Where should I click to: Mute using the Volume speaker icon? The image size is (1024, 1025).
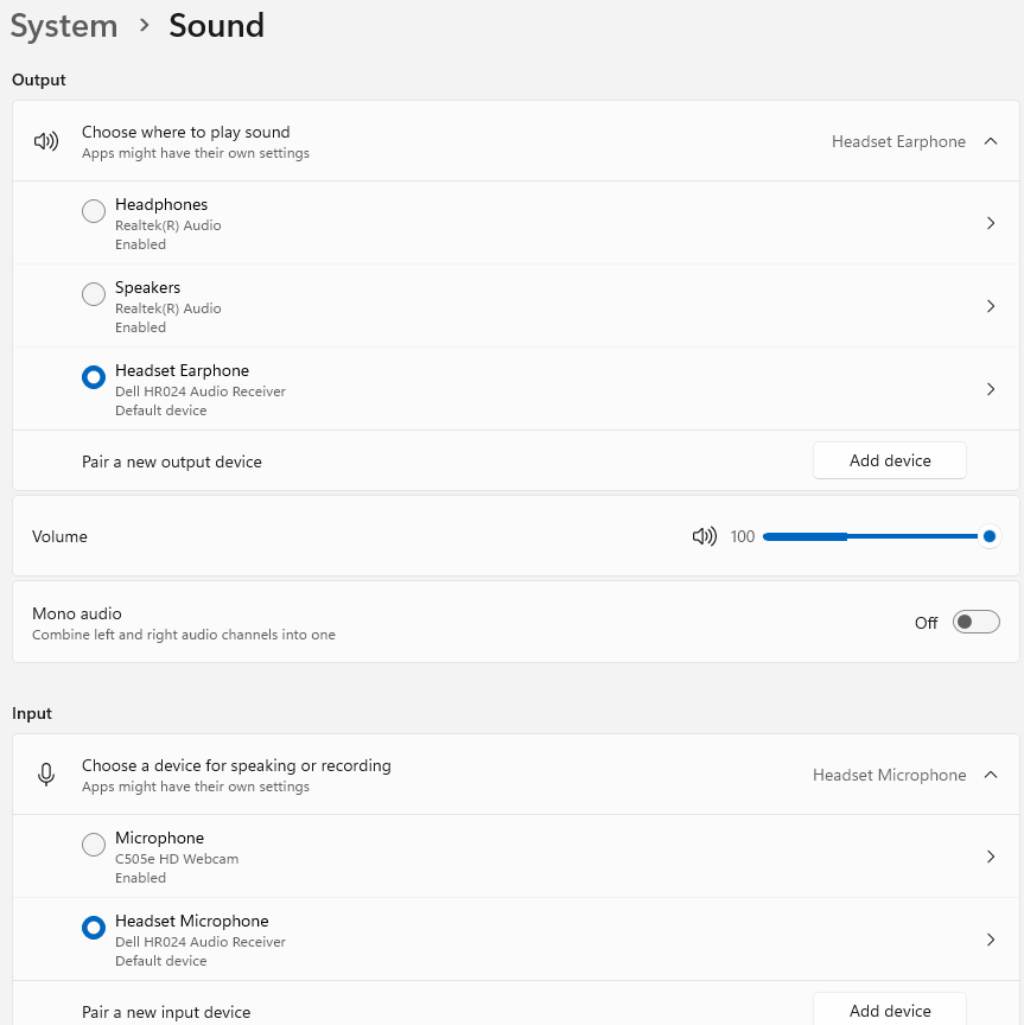704,537
